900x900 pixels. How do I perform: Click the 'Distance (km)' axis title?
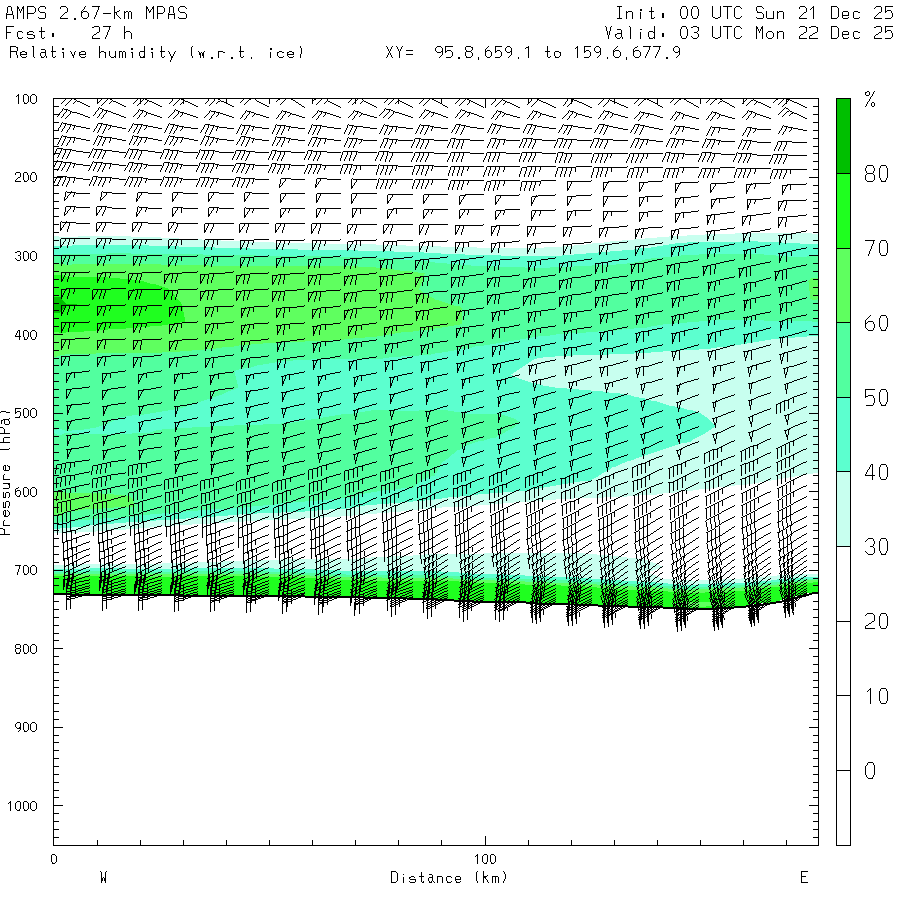pos(449,878)
